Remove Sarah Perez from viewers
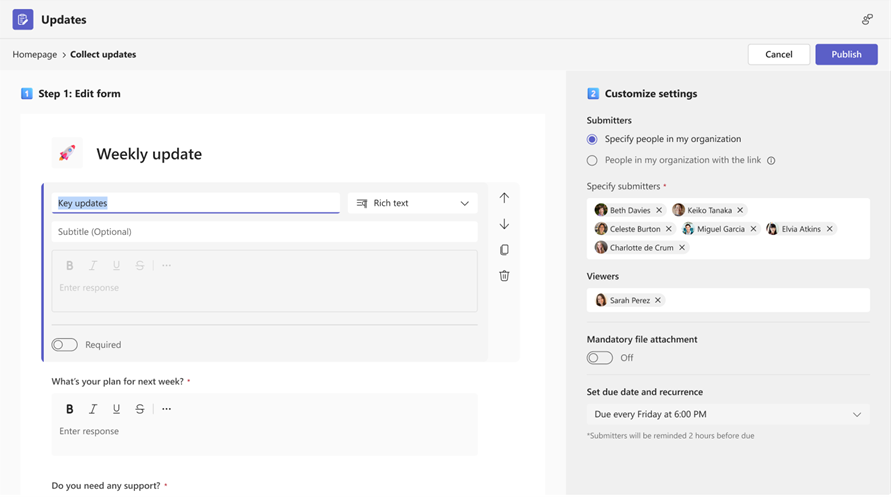Screen dimensions: 891x497 click(x=658, y=300)
